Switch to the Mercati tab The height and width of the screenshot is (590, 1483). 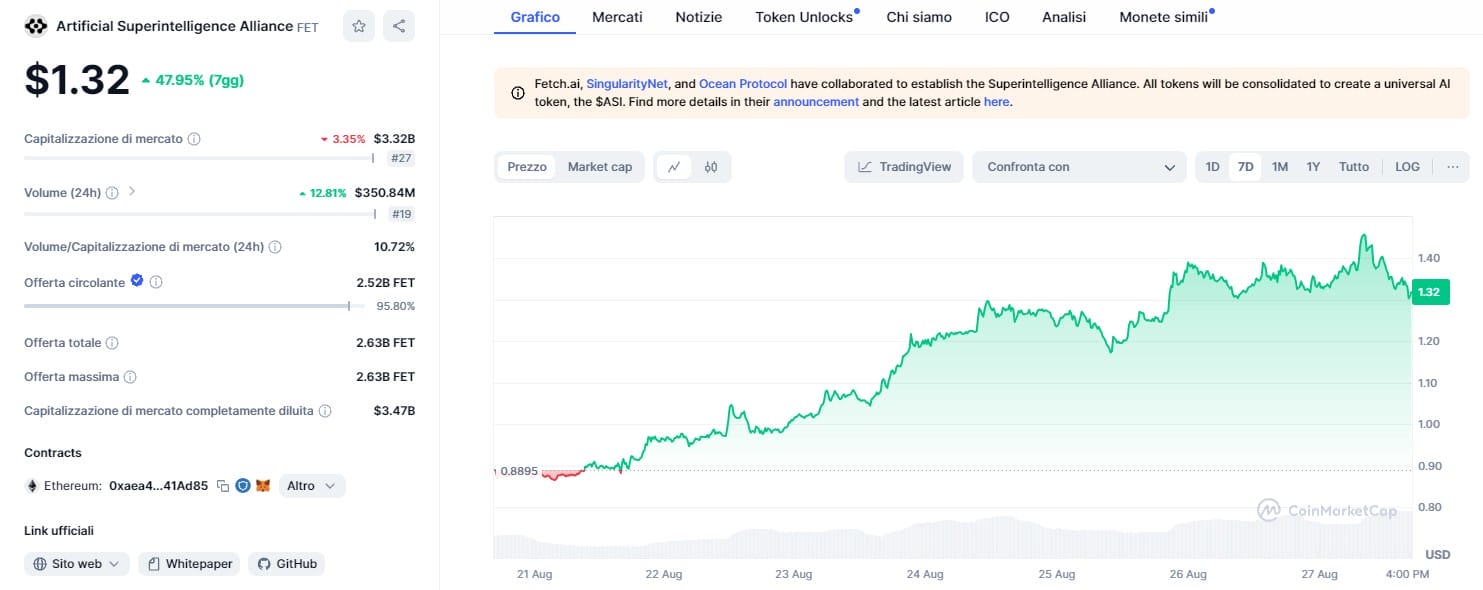click(x=617, y=17)
